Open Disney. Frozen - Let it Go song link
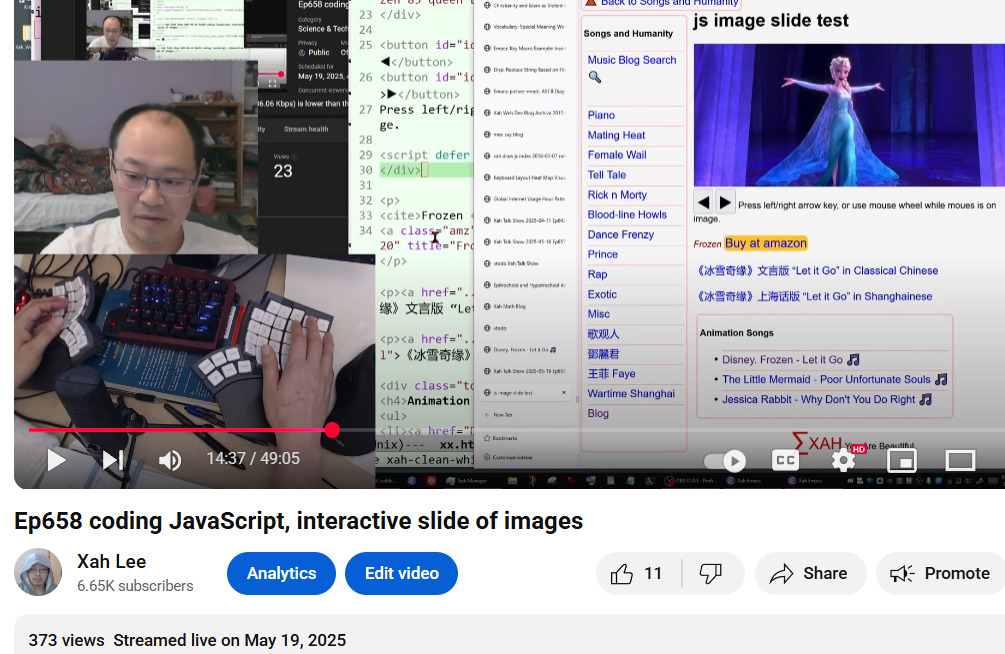This screenshot has width=1005, height=654. point(790,360)
